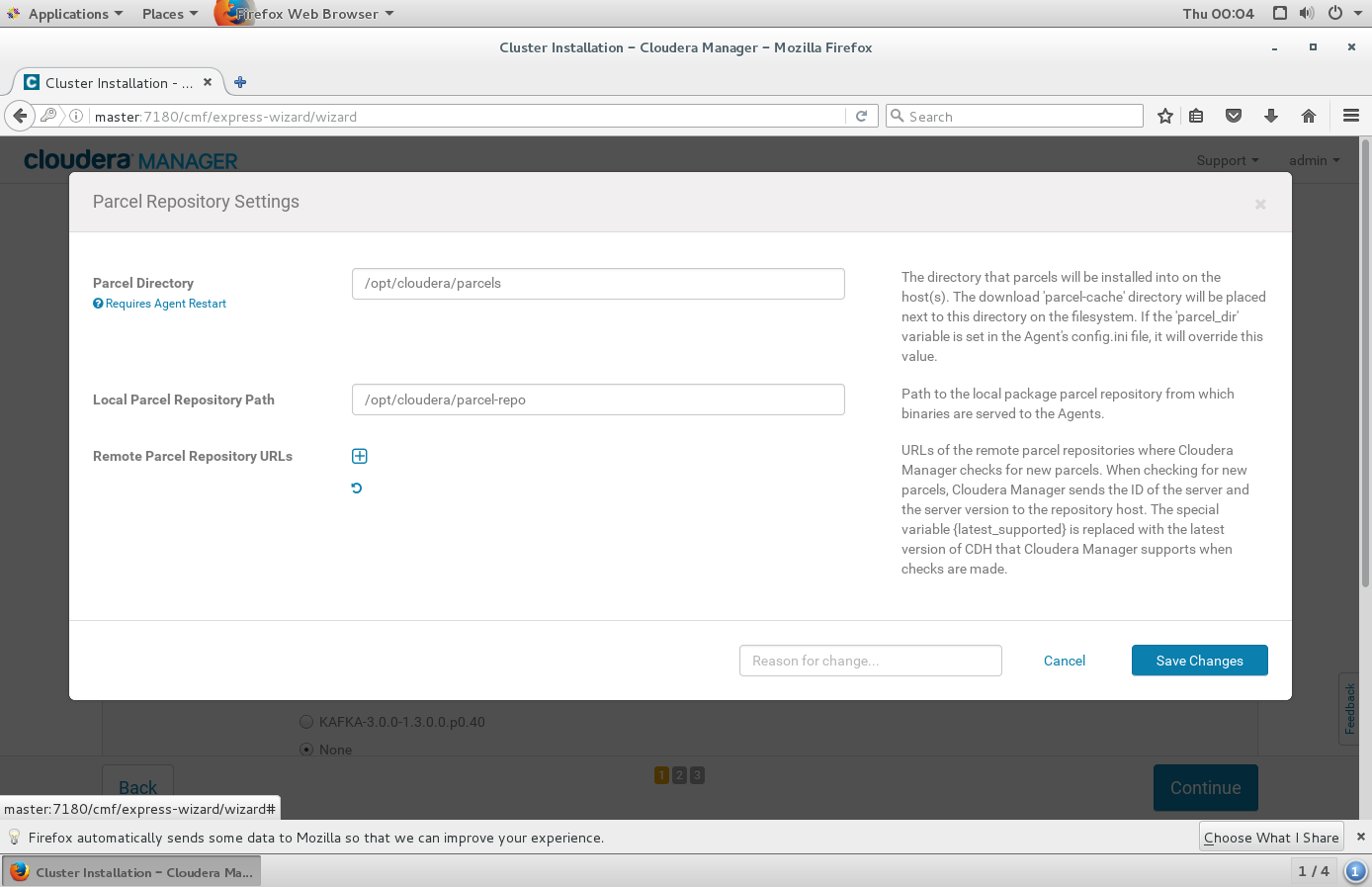Focus the Firefox search box
1372x887 pixels.
[1014, 116]
